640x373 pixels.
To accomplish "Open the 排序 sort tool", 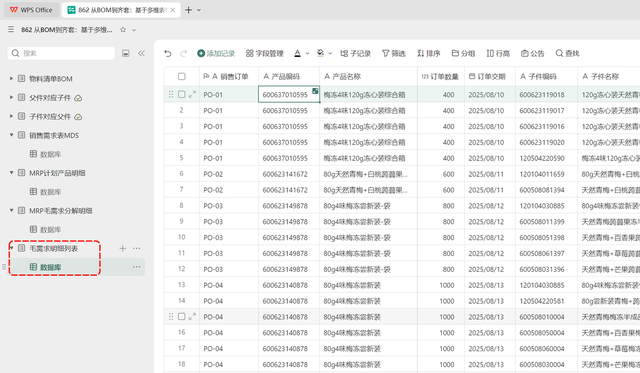I will click(429, 53).
